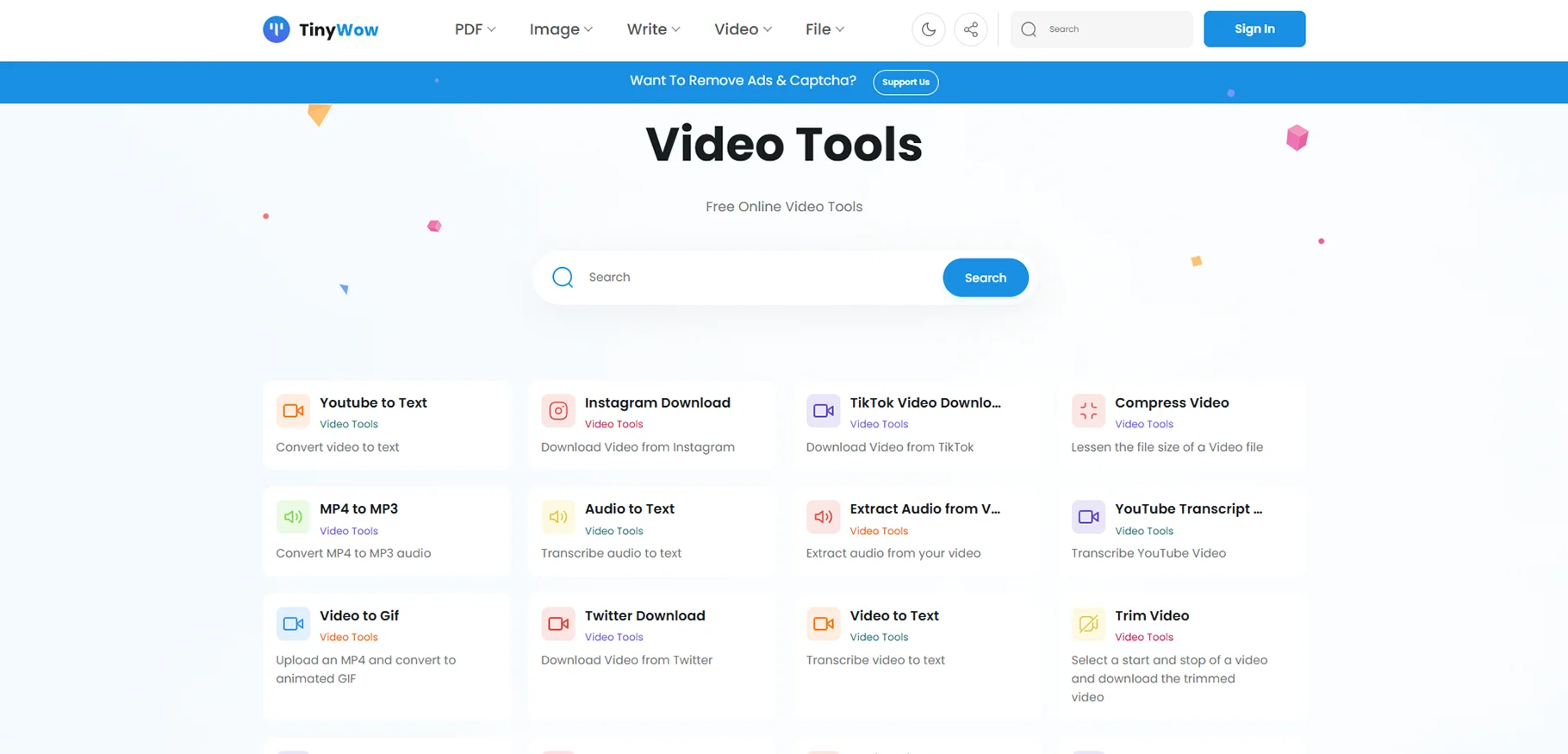Click the TinyWow brand name text
Image resolution: width=1568 pixels, height=754 pixels.
tap(339, 30)
